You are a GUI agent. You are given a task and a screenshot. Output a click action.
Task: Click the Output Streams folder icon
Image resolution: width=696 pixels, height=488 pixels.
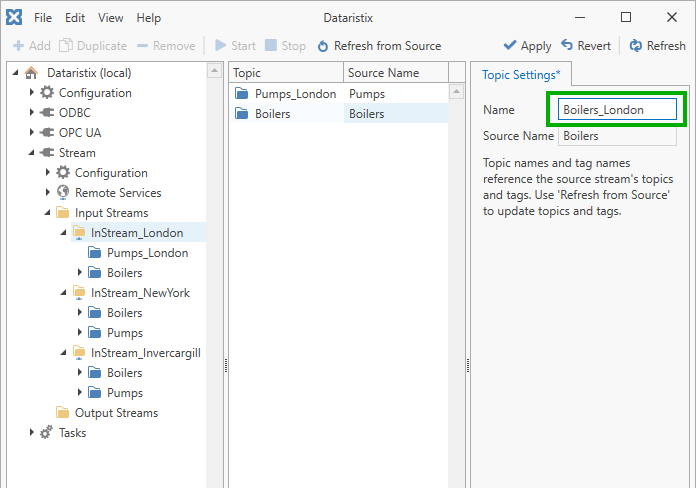[x=63, y=413]
